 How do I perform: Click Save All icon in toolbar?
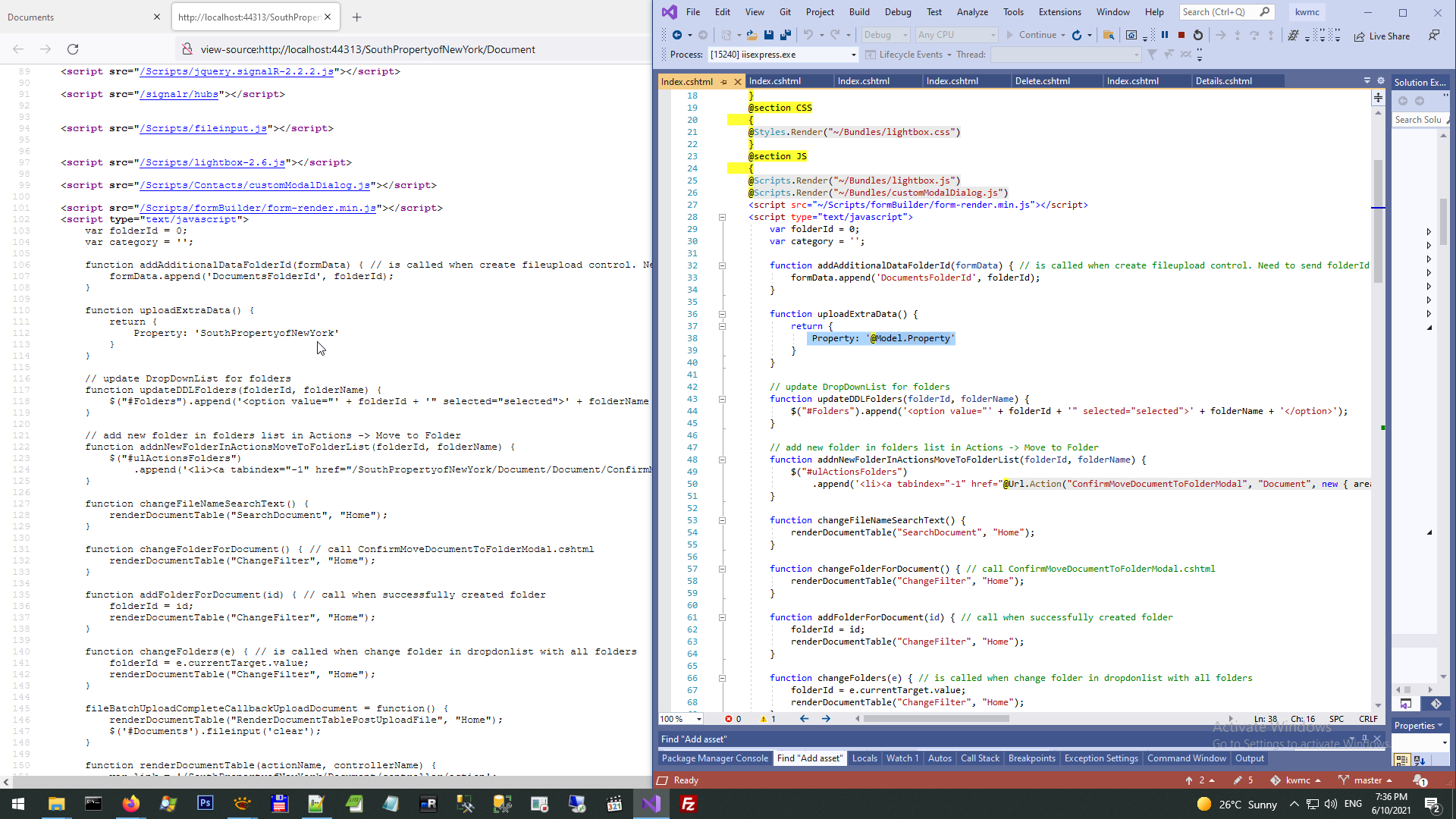click(x=786, y=35)
